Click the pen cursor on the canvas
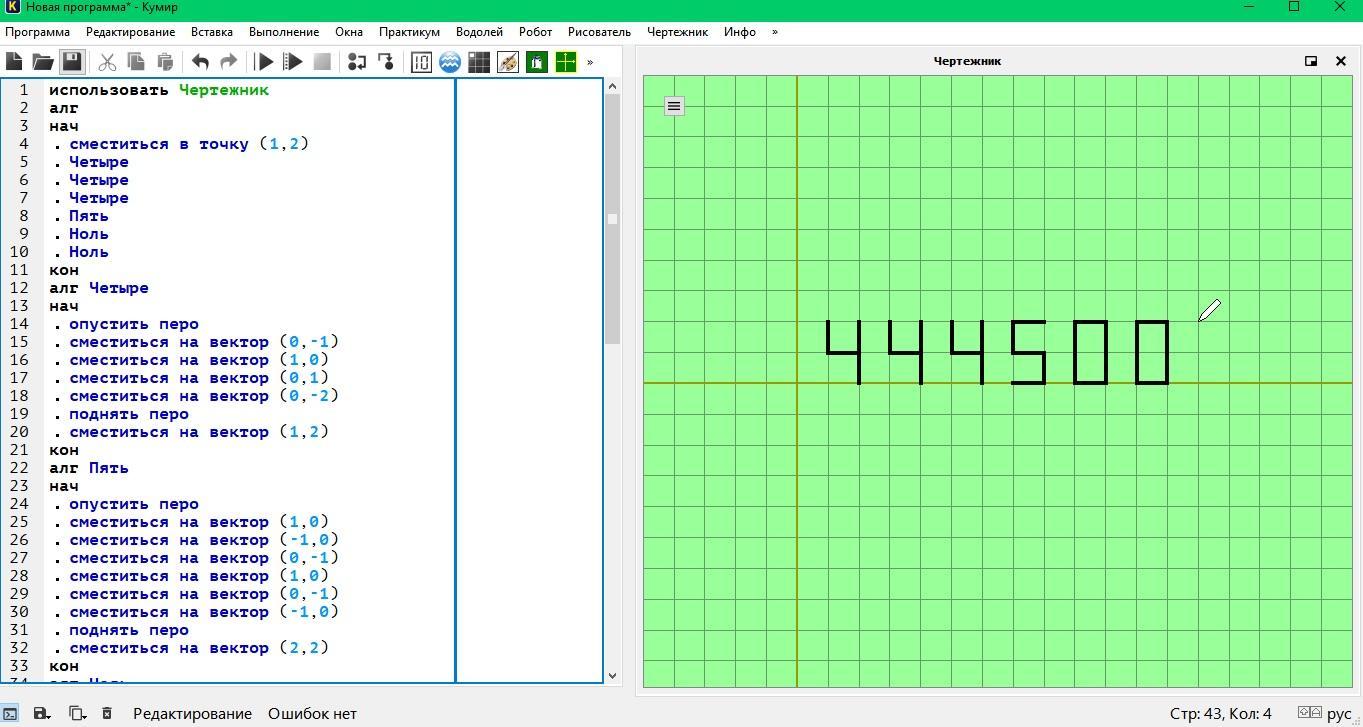1363x727 pixels. (1210, 311)
